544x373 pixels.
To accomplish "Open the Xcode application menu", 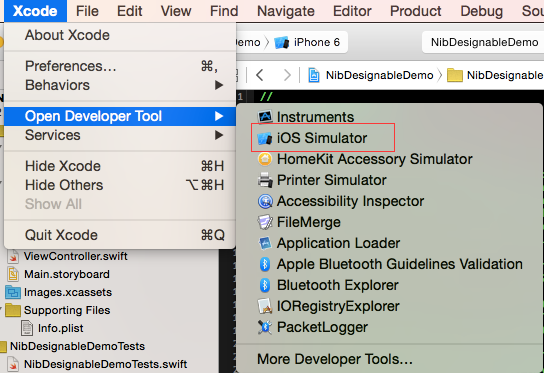I will 35,11.
